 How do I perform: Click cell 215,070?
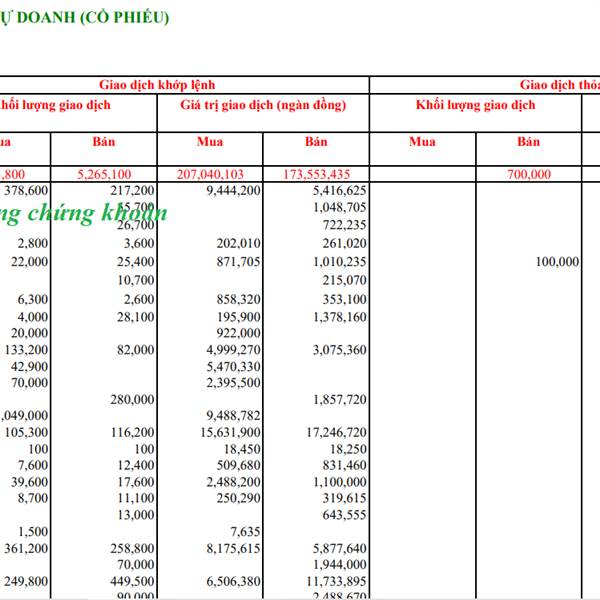coord(344,280)
